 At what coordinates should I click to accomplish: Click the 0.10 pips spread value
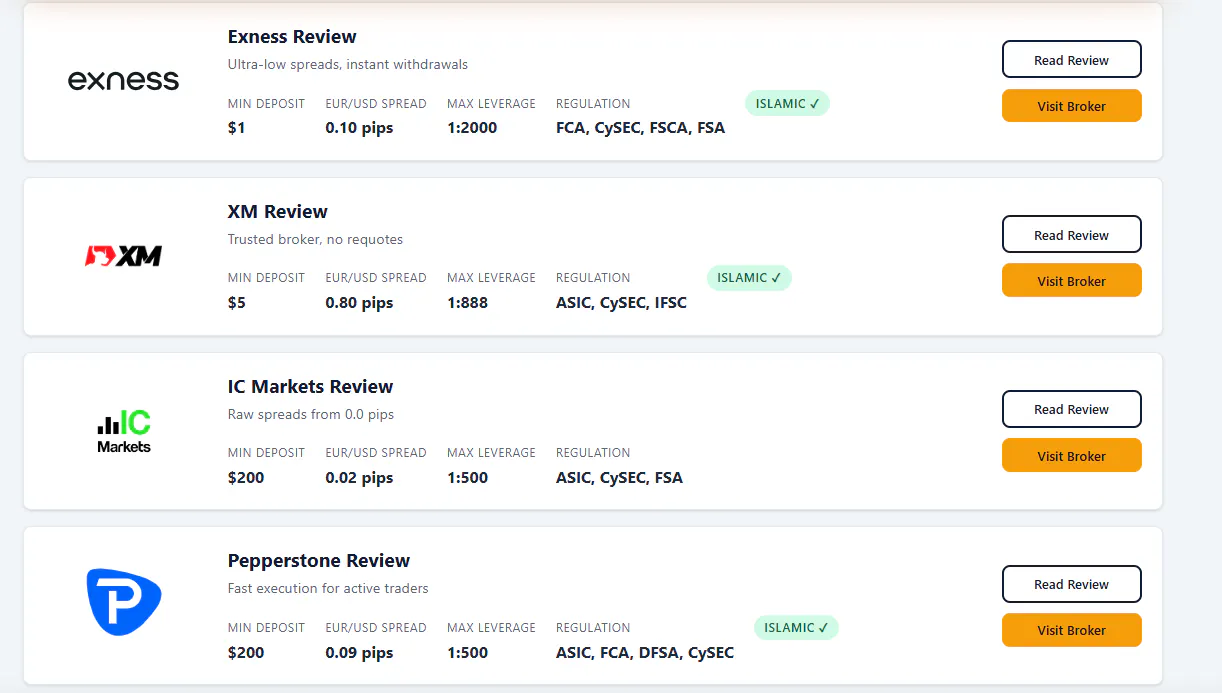click(359, 128)
